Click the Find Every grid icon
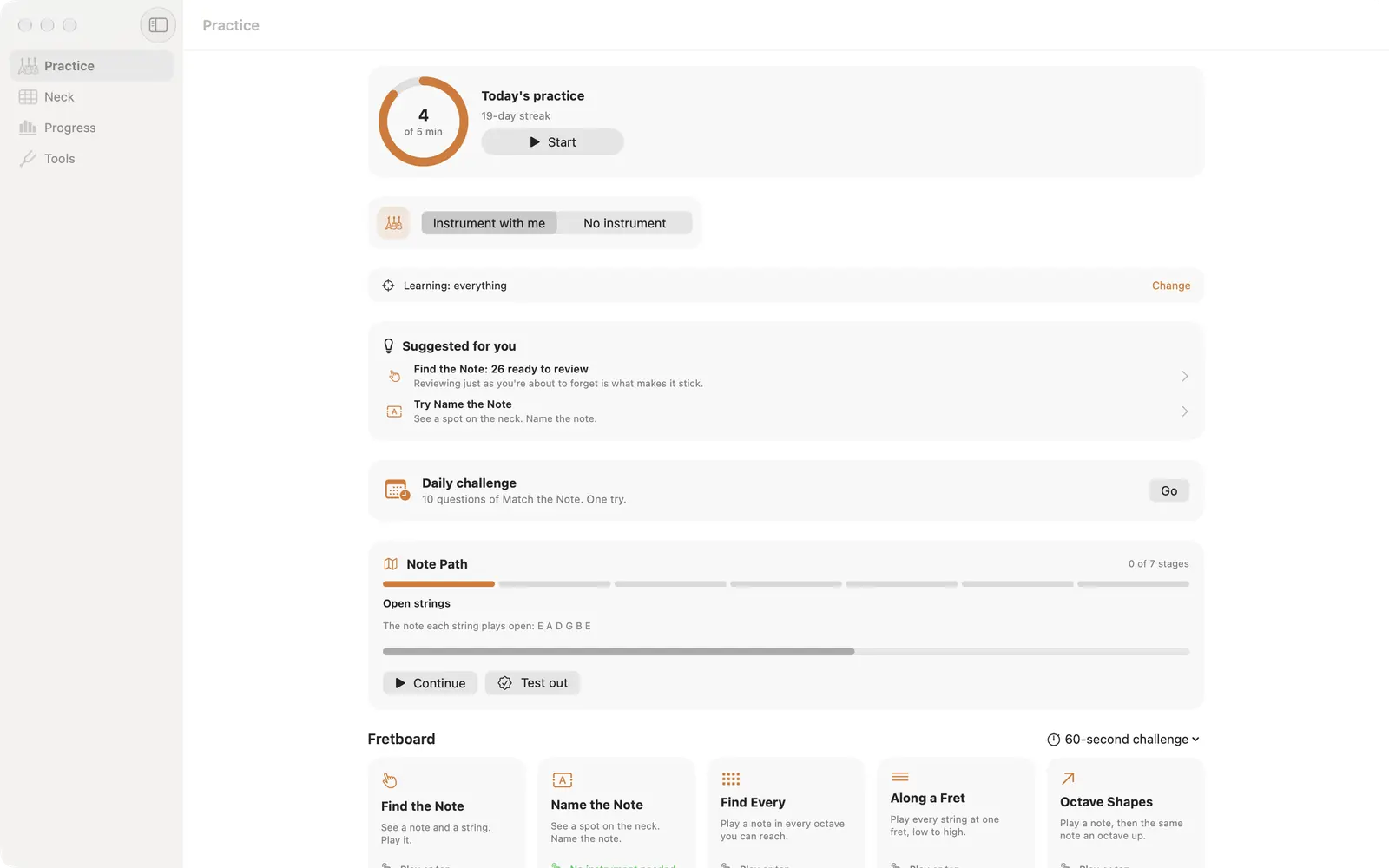The image size is (1389, 868). 731,779
